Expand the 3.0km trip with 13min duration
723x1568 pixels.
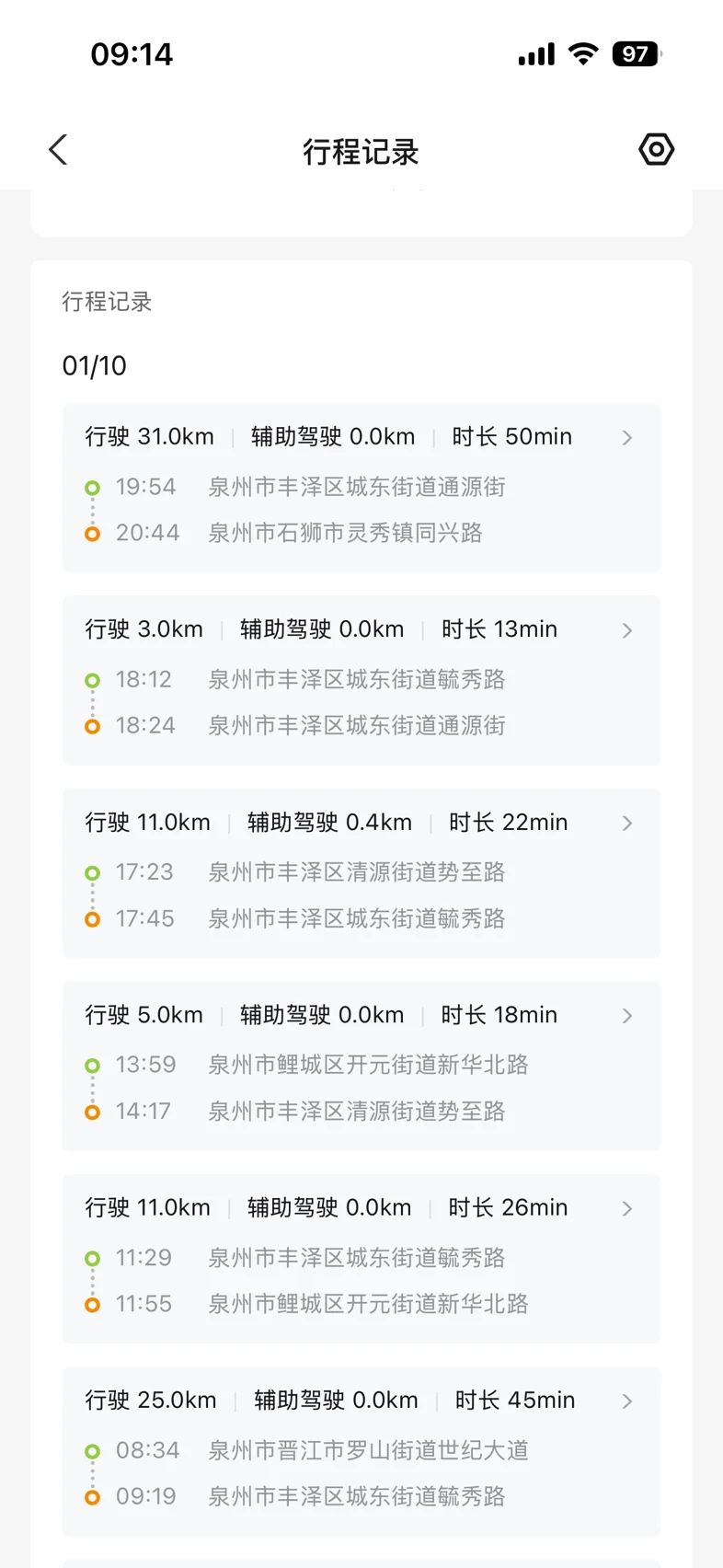coord(627,630)
